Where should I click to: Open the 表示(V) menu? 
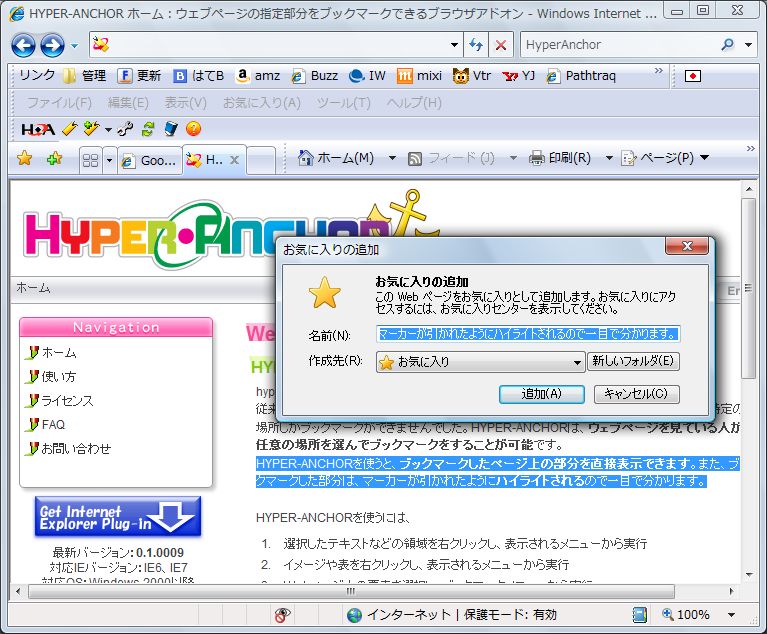(x=185, y=103)
